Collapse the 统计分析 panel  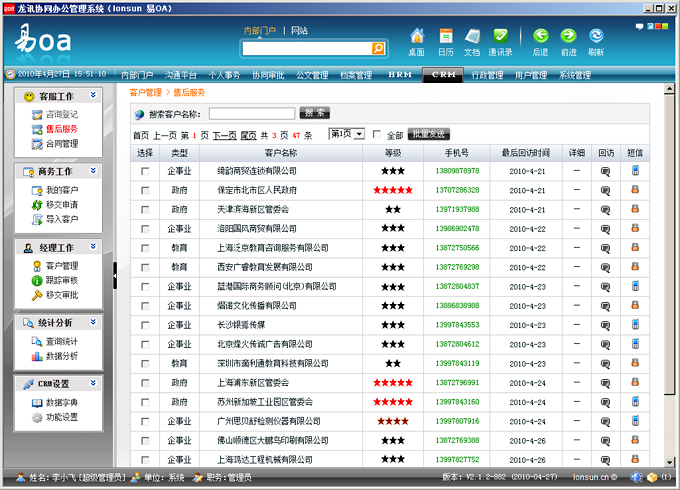click(x=93, y=322)
